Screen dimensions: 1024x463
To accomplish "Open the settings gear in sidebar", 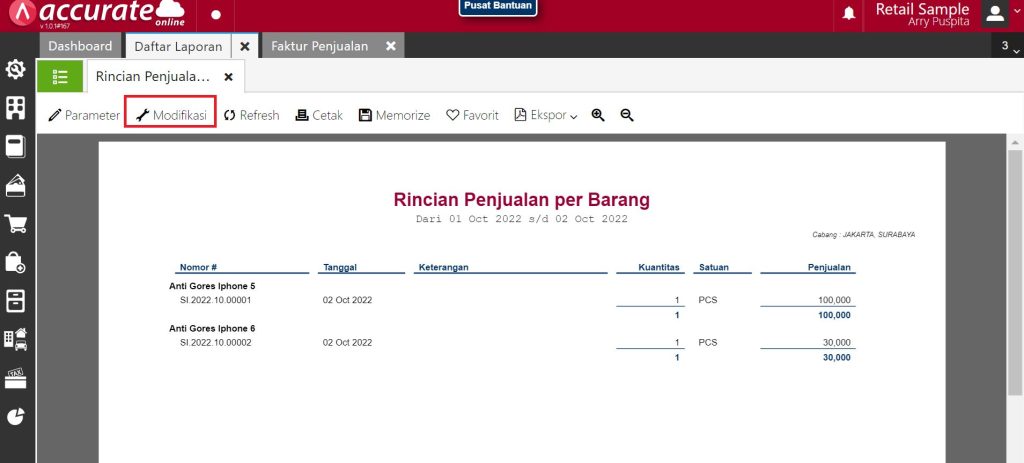I will (16, 69).
